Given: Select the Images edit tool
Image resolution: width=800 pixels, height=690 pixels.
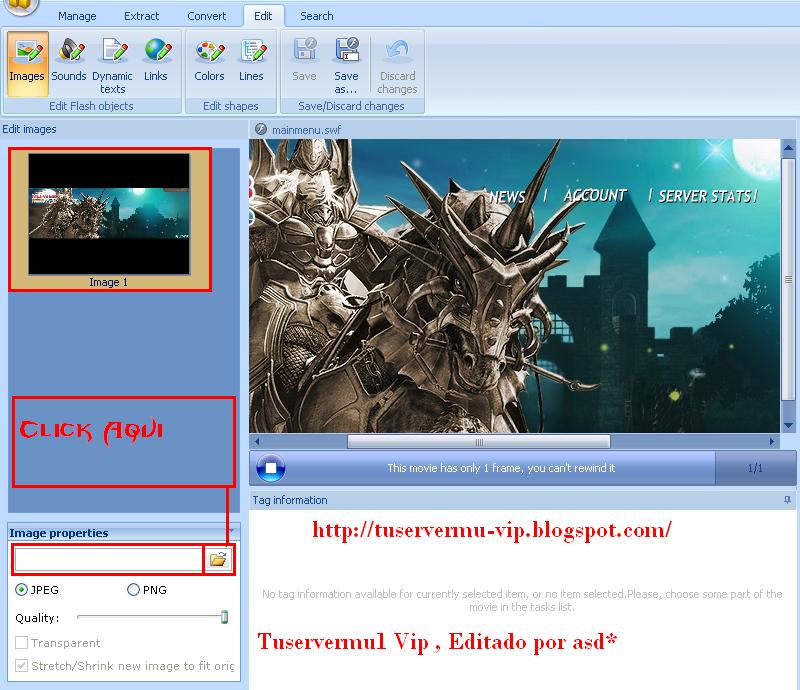Looking at the screenshot, I should [x=28, y=63].
